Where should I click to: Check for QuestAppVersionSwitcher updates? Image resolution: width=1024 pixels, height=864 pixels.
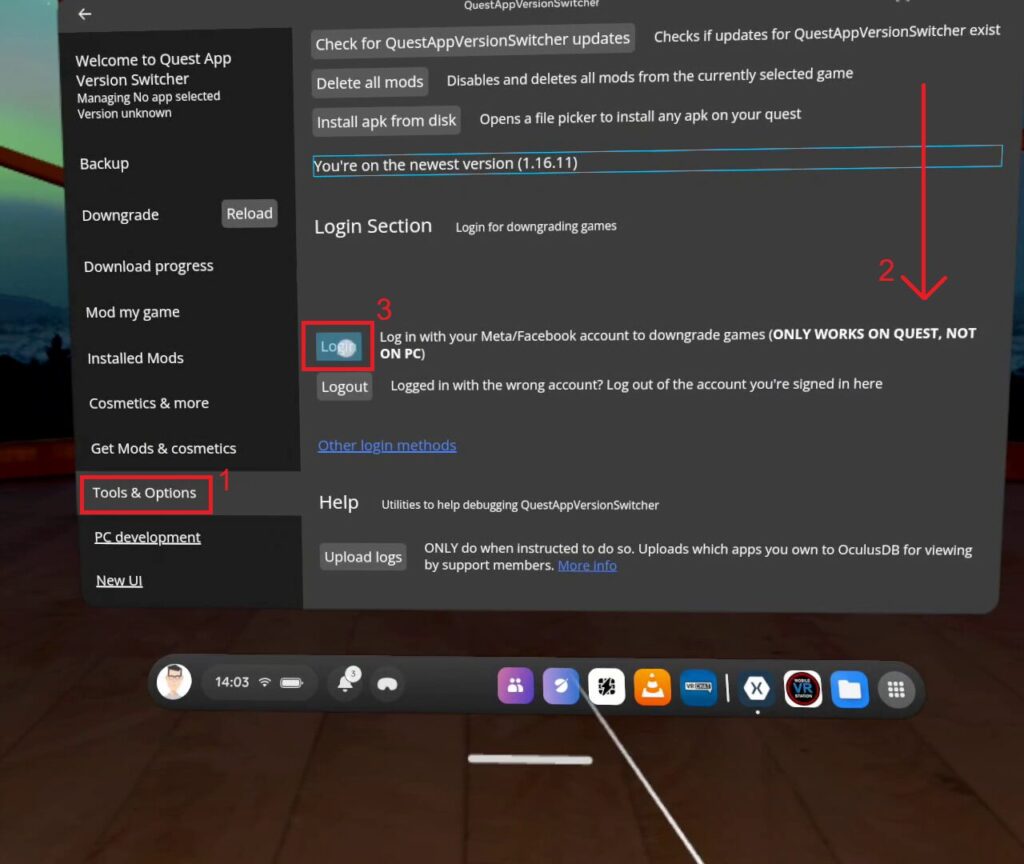473,42
